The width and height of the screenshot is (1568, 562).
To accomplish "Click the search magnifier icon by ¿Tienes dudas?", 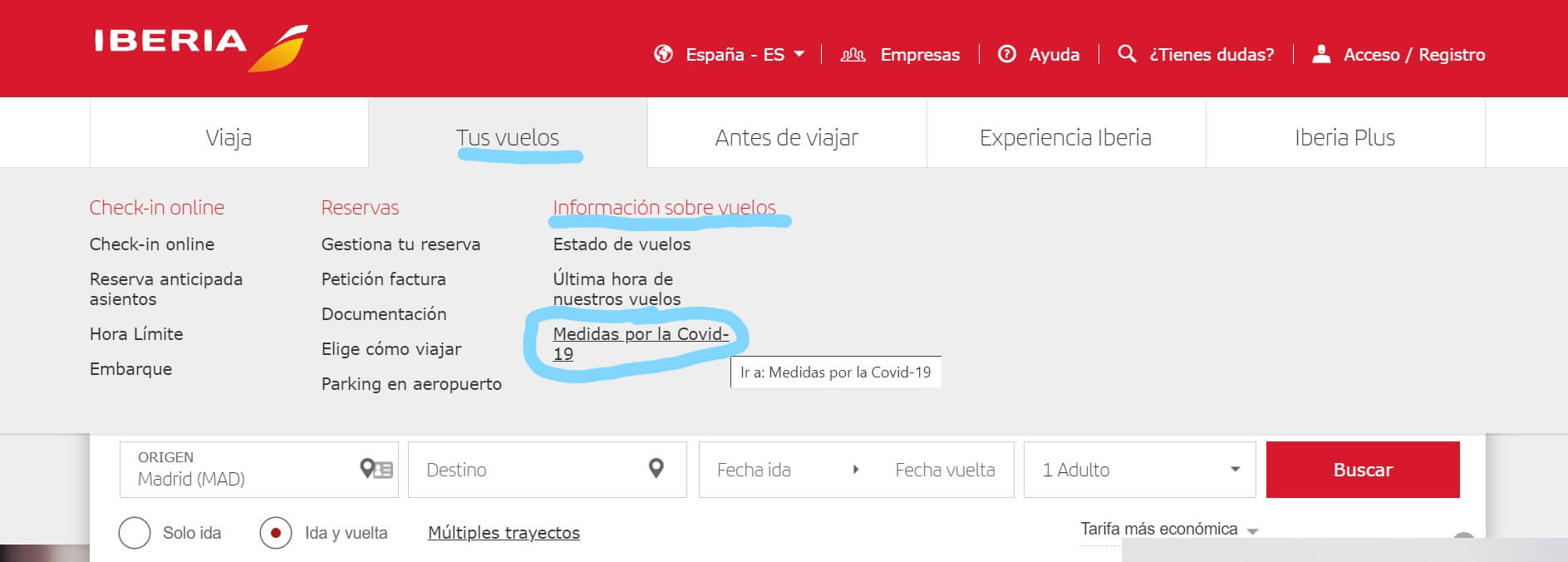I will 1127,54.
